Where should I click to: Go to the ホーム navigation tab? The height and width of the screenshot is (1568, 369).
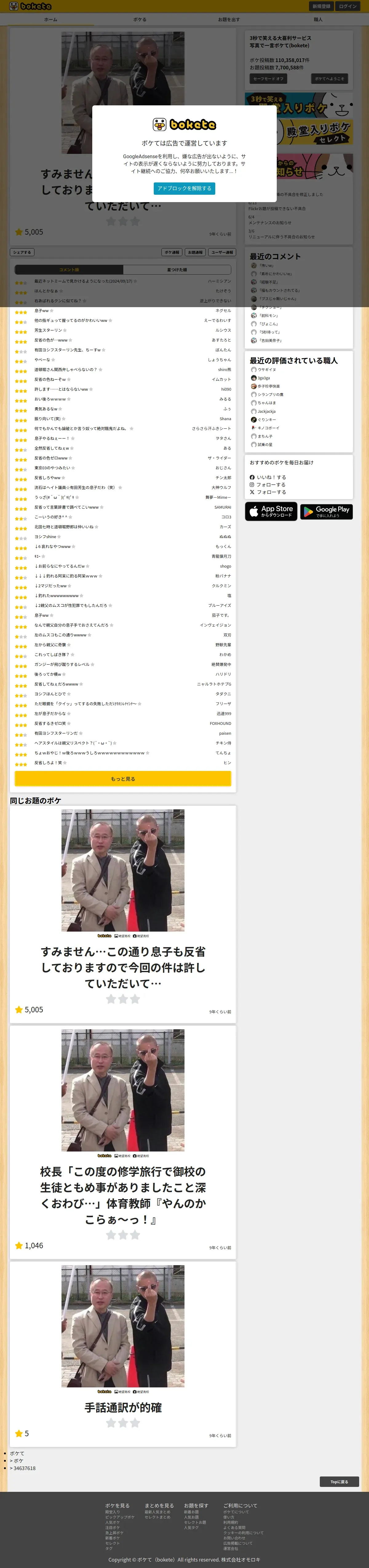pyautogui.click(x=50, y=19)
